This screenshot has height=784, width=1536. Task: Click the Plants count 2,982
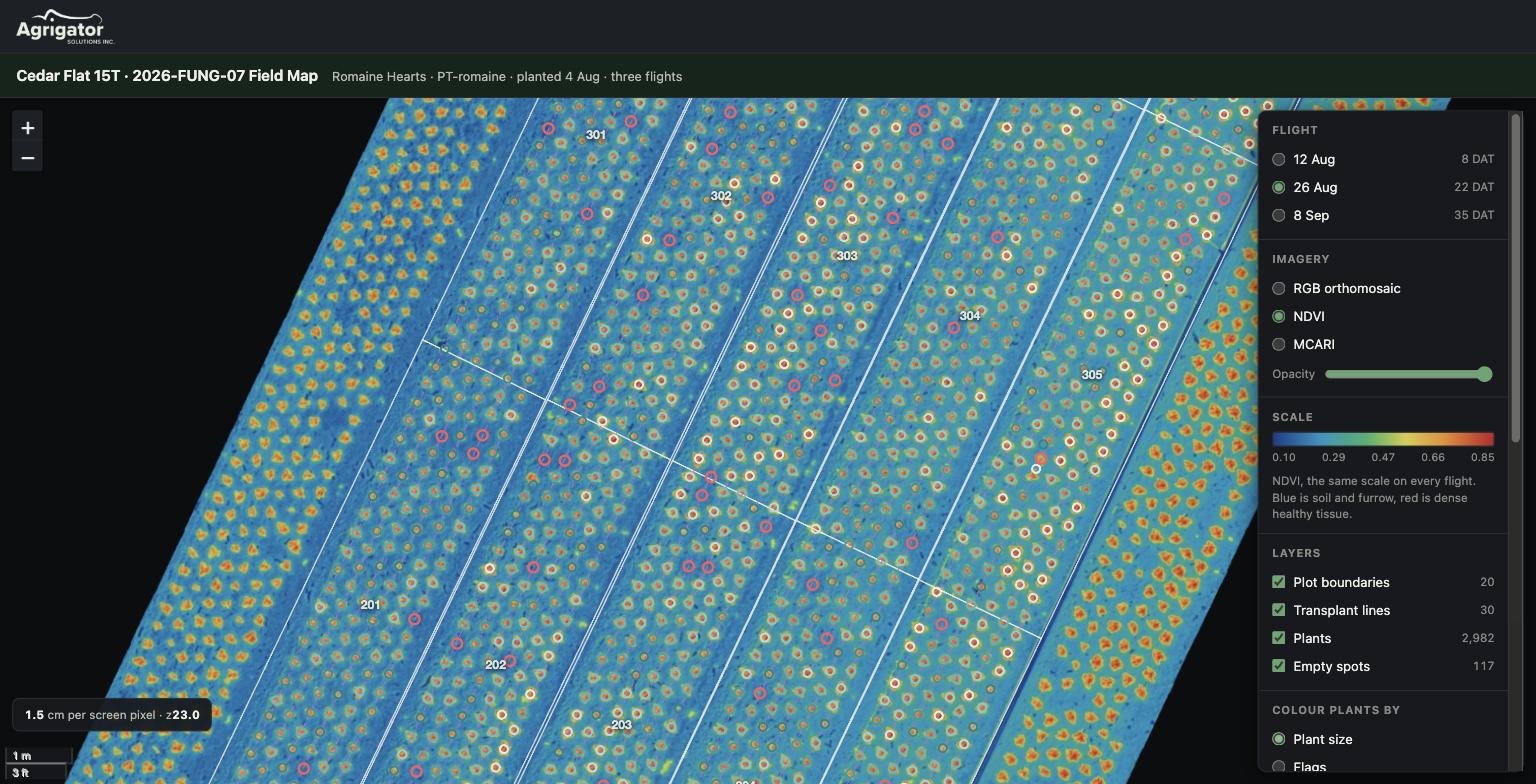click(x=1476, y=638)
